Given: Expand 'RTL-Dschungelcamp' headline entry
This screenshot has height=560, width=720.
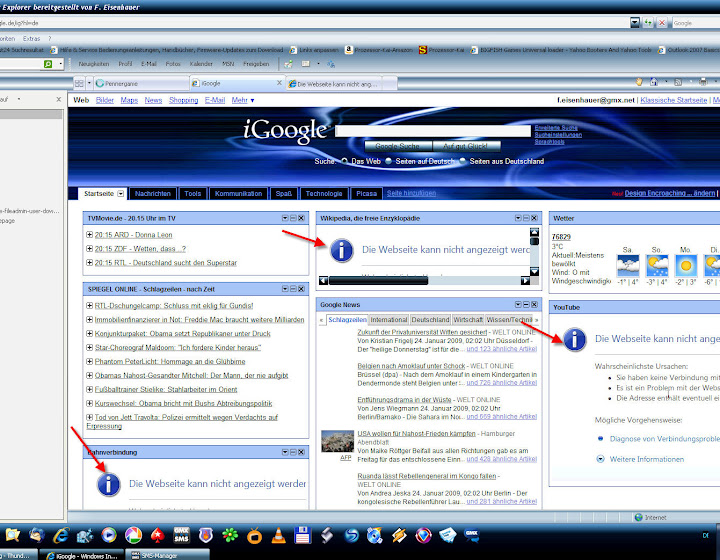Looking at the screenshot, I should 90,305.
